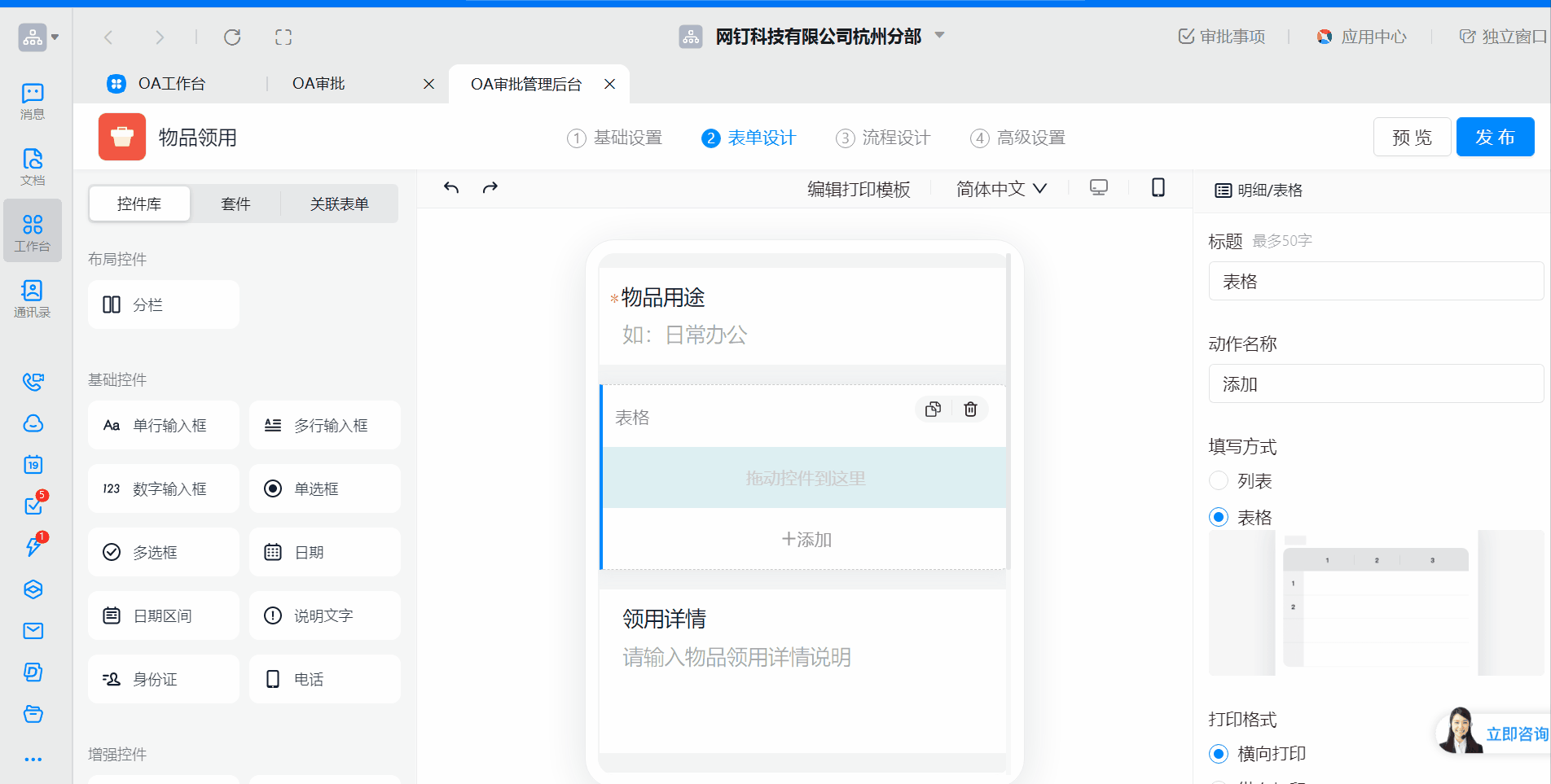Select the 关联表单 tab

[339, 204]
